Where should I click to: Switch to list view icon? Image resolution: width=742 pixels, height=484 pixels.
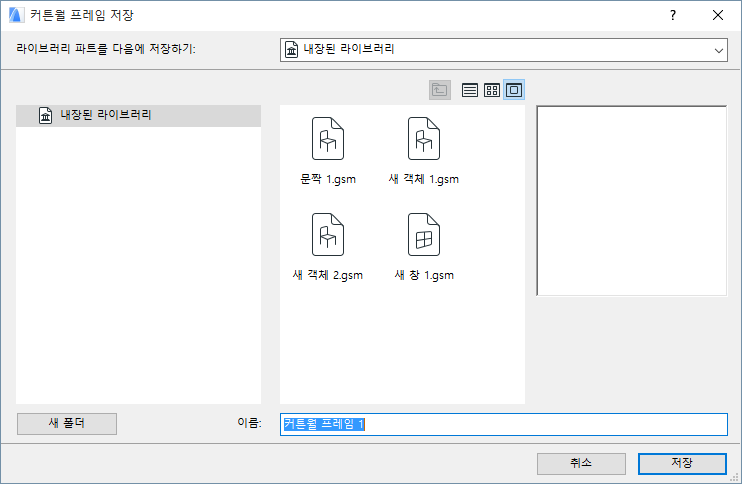pos(469,90)
